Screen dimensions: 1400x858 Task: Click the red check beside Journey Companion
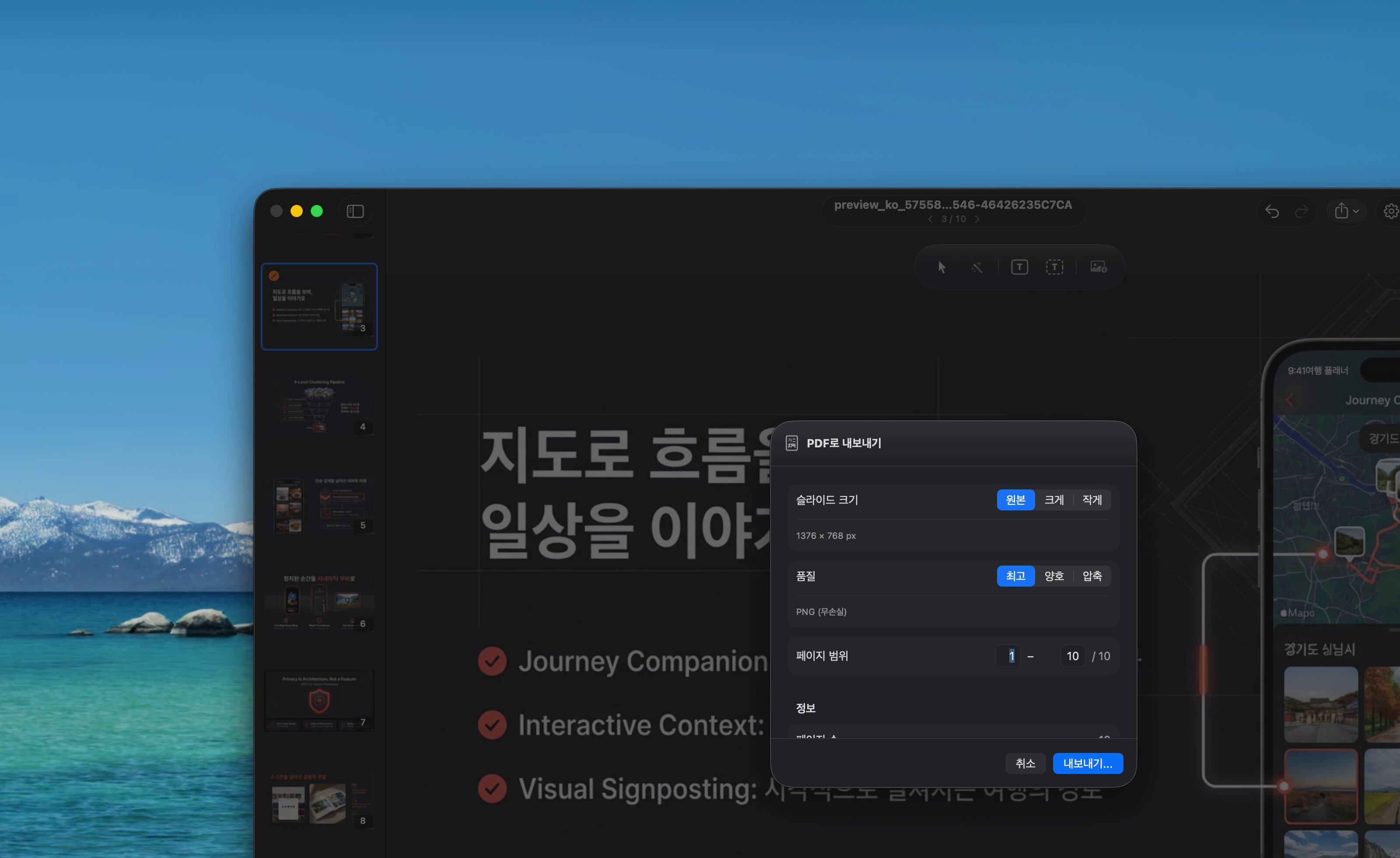[492, 661]
